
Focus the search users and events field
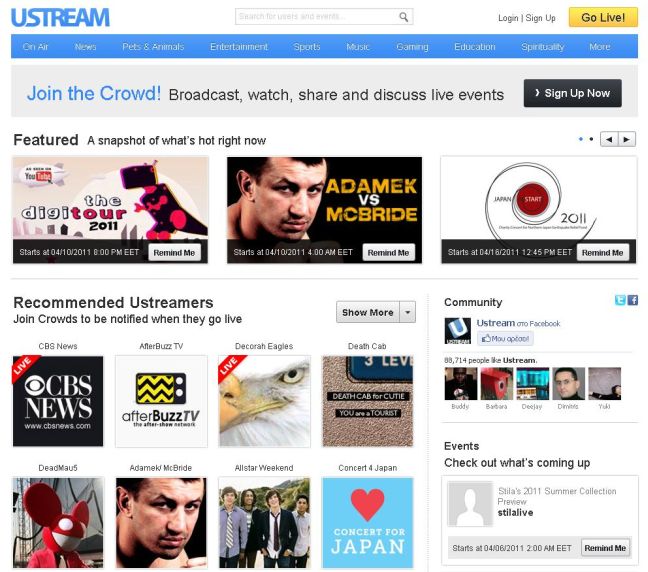tap(315, 17)
